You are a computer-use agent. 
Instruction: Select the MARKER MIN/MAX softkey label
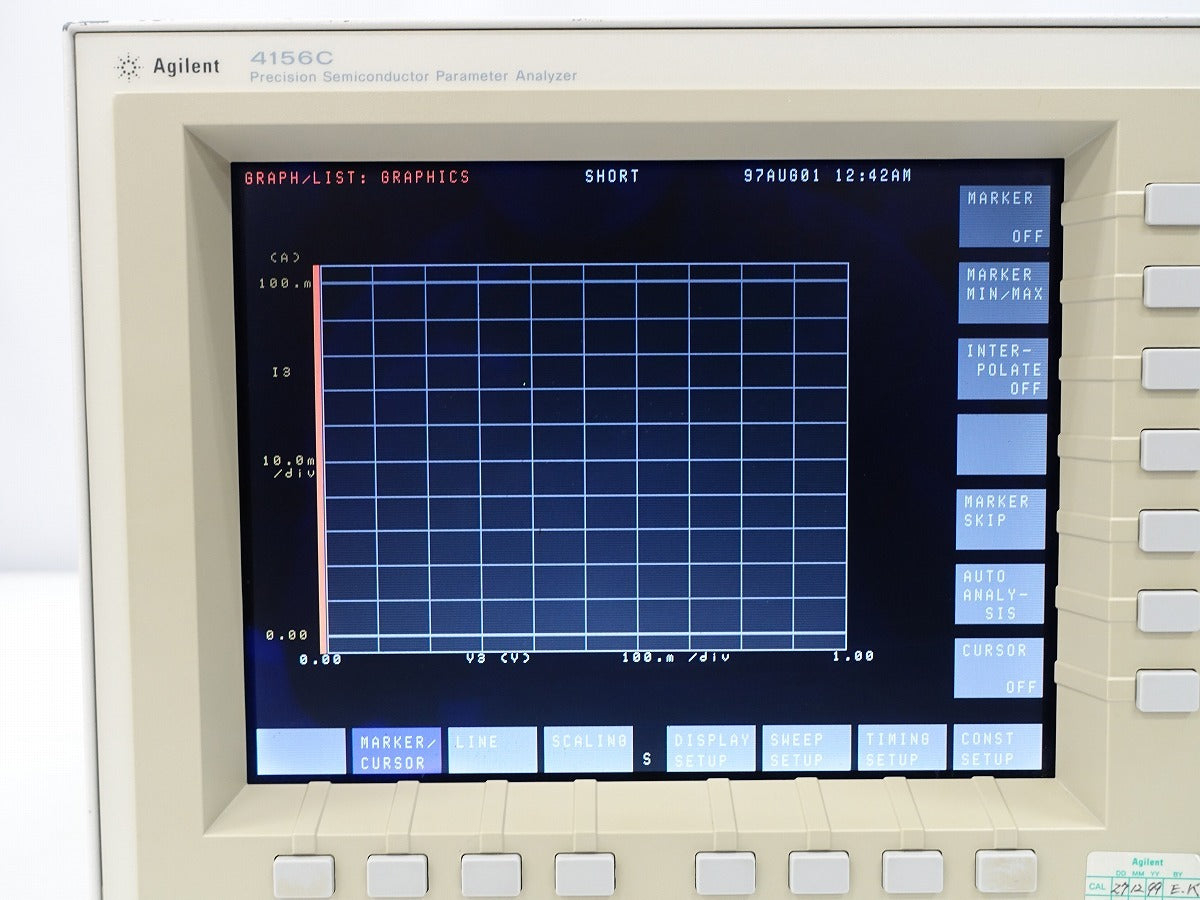1004,292
